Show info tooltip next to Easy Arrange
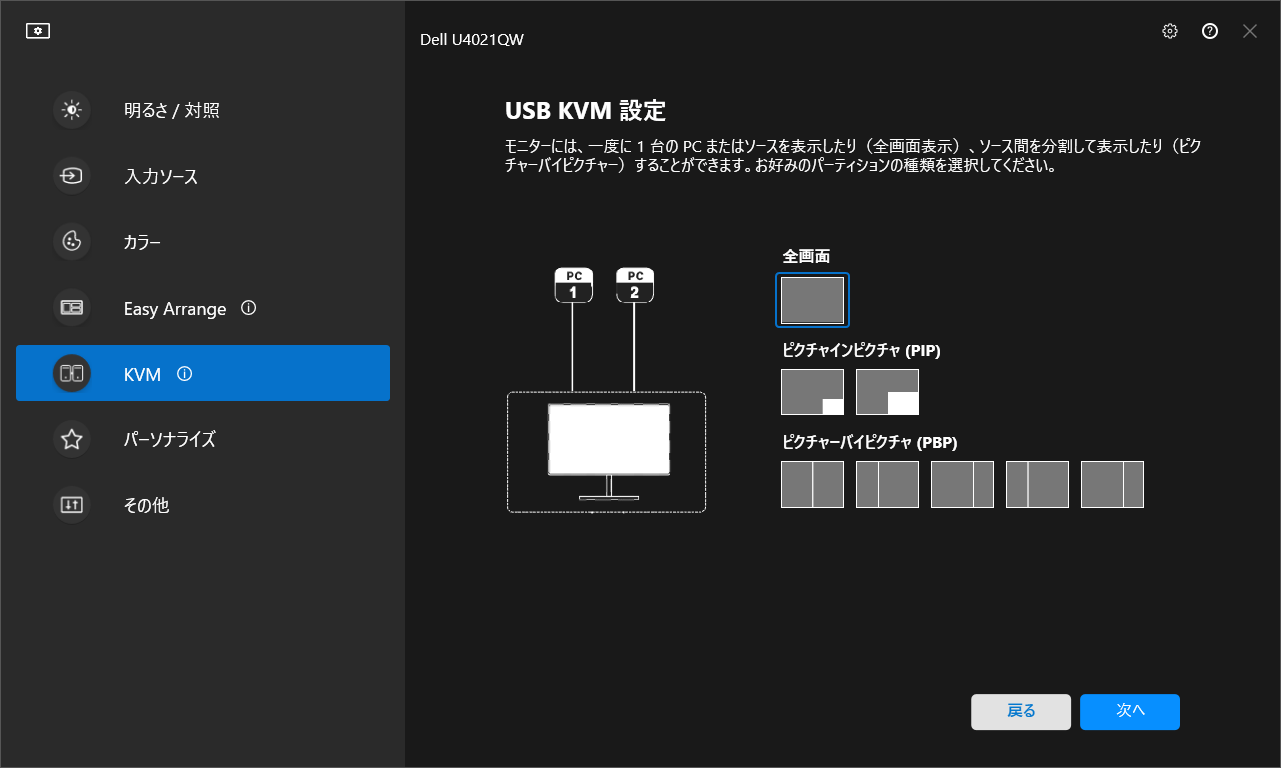The width and height of the screenshot is (1281, 768). (x=249, y=308)
